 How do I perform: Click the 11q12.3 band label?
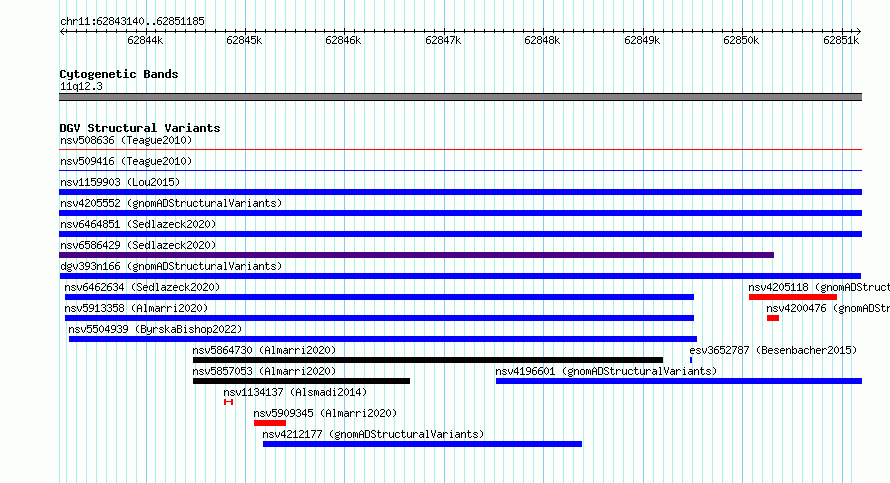(81, 86)
